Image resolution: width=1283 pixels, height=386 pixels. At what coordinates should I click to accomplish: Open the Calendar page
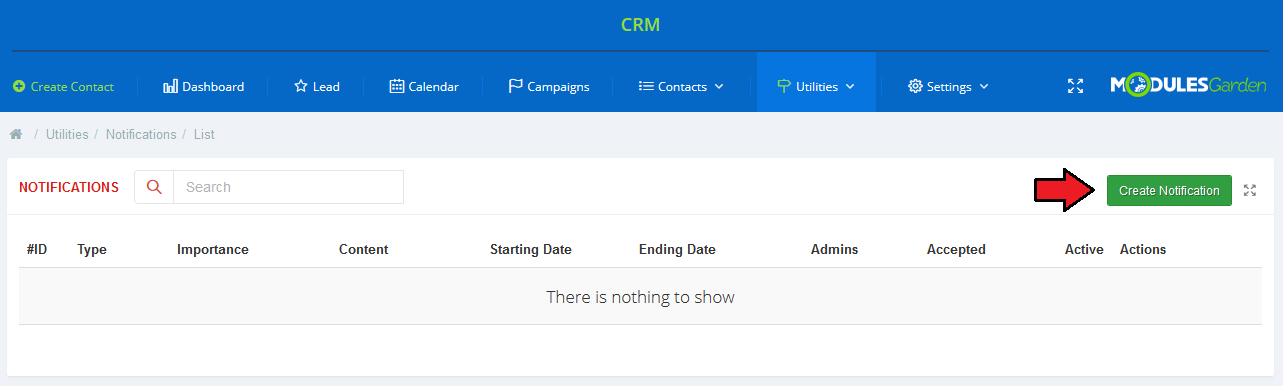(424, 87)
